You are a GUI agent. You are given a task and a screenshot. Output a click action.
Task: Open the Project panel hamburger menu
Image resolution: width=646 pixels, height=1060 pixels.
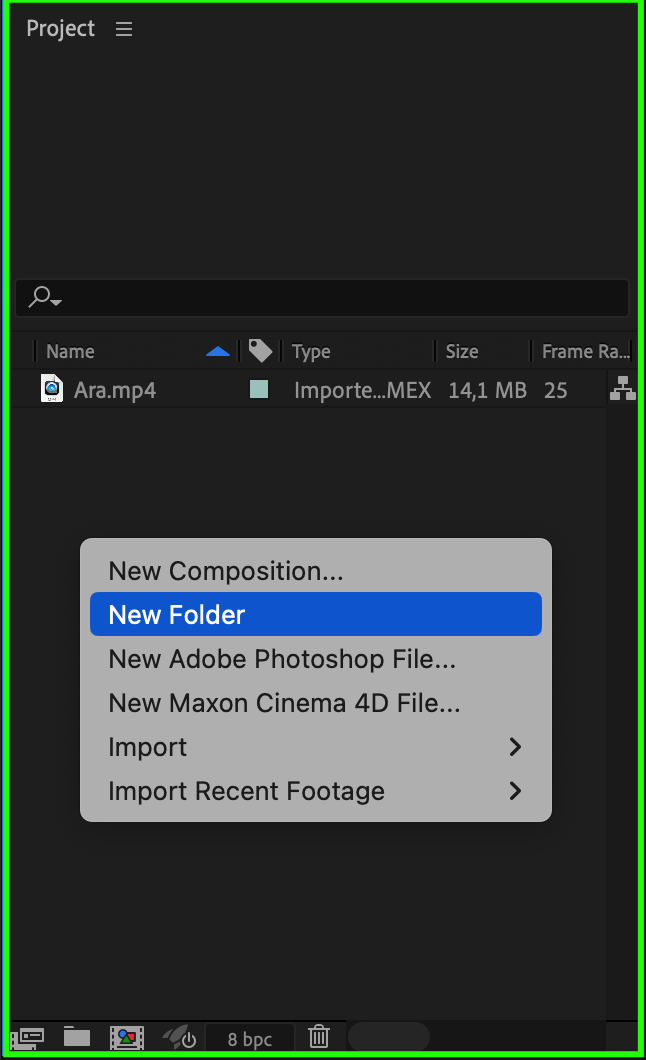pyautogui.click(x=124, y=29)
